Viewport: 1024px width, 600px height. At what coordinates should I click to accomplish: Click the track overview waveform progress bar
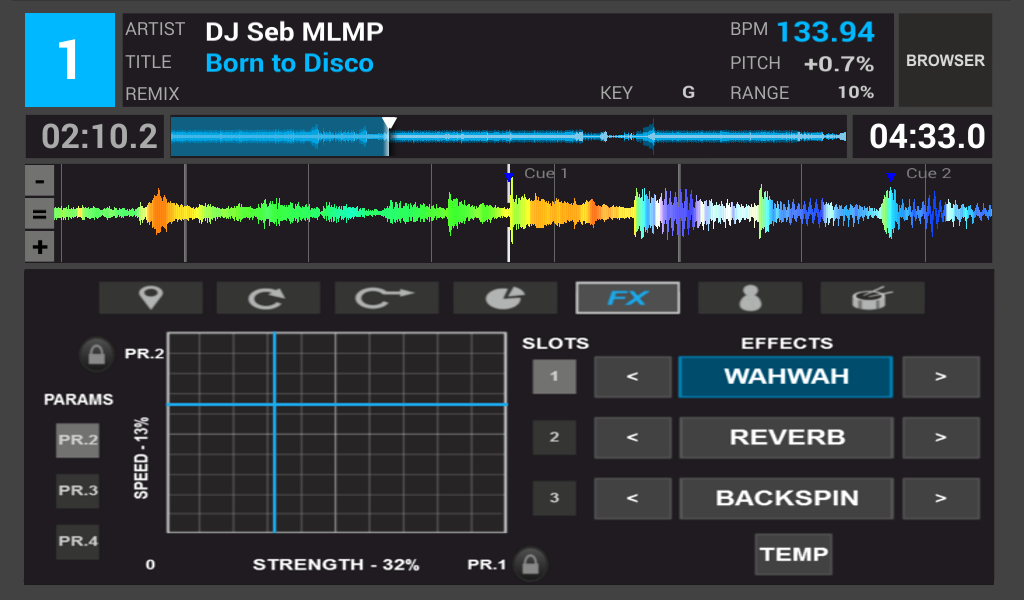508,136
